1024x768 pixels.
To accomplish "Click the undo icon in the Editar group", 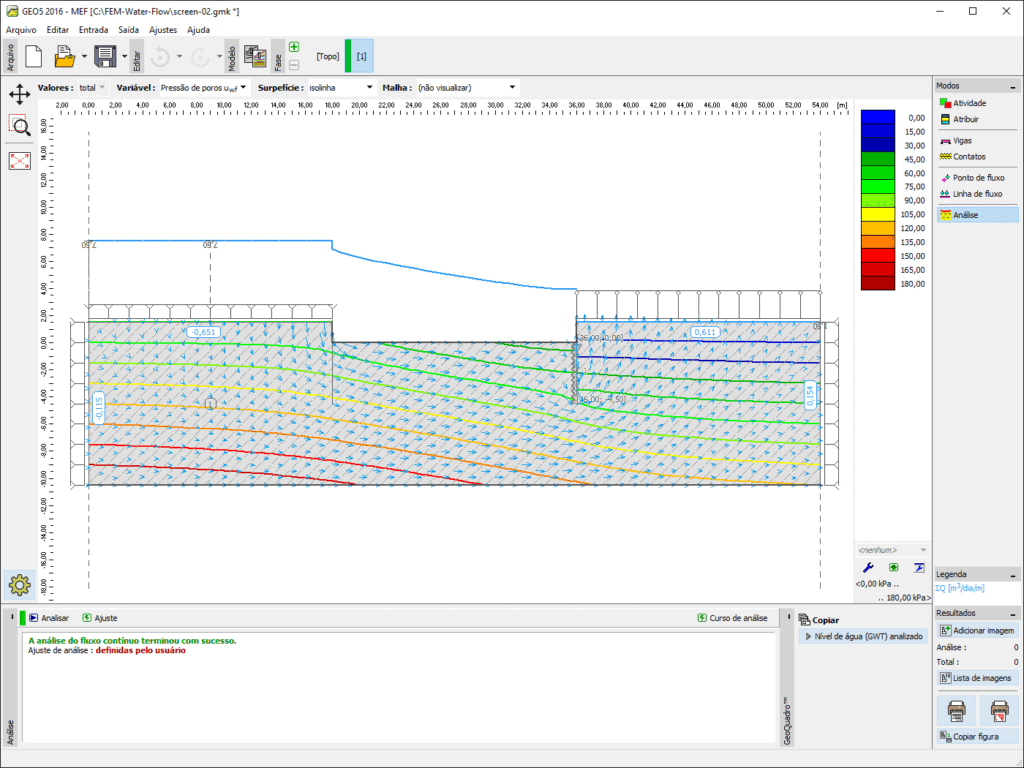I will pyautogui.click(x=160, y=57).
